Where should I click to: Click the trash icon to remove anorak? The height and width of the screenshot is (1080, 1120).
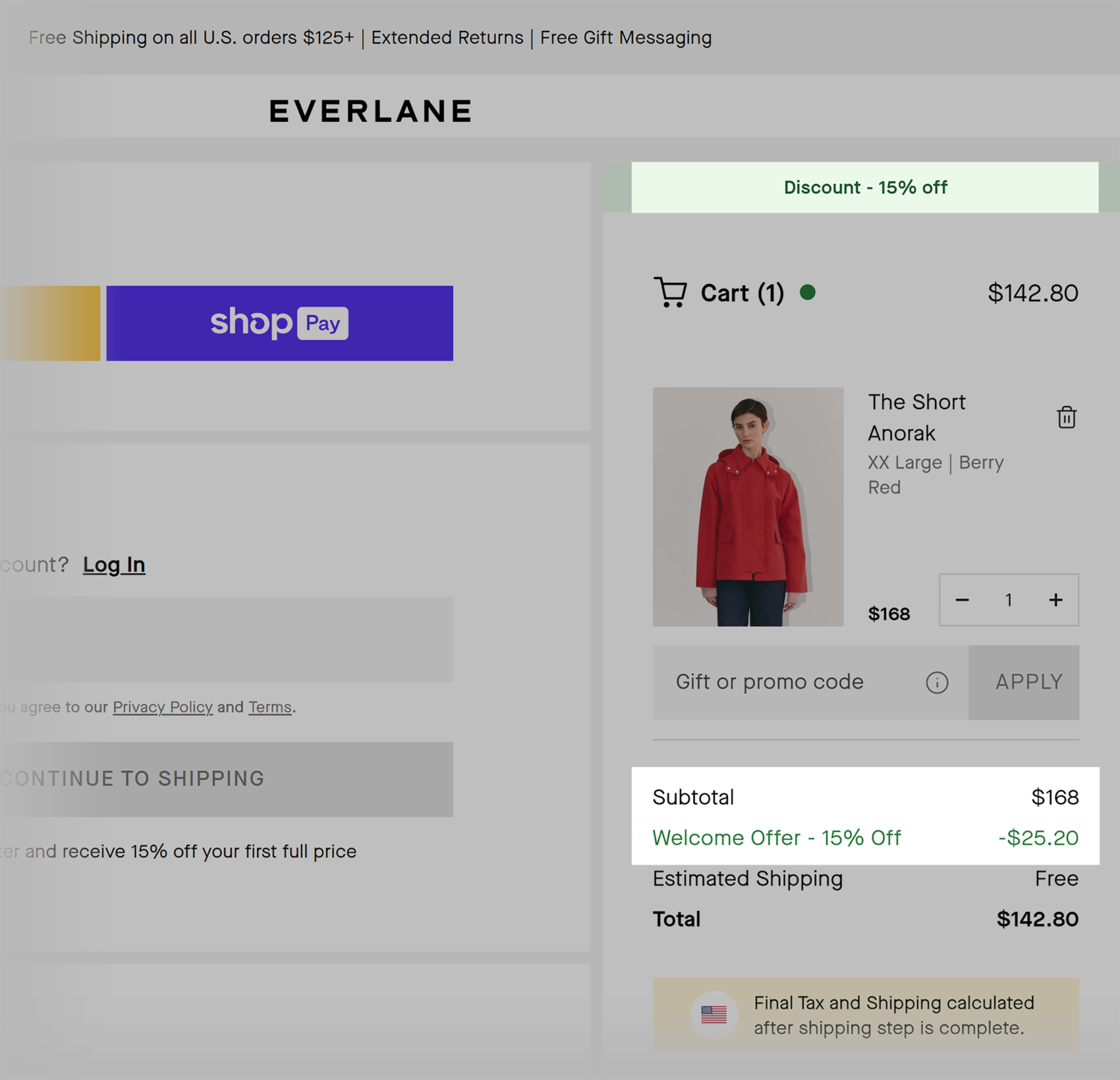(x=1066, y=417)
